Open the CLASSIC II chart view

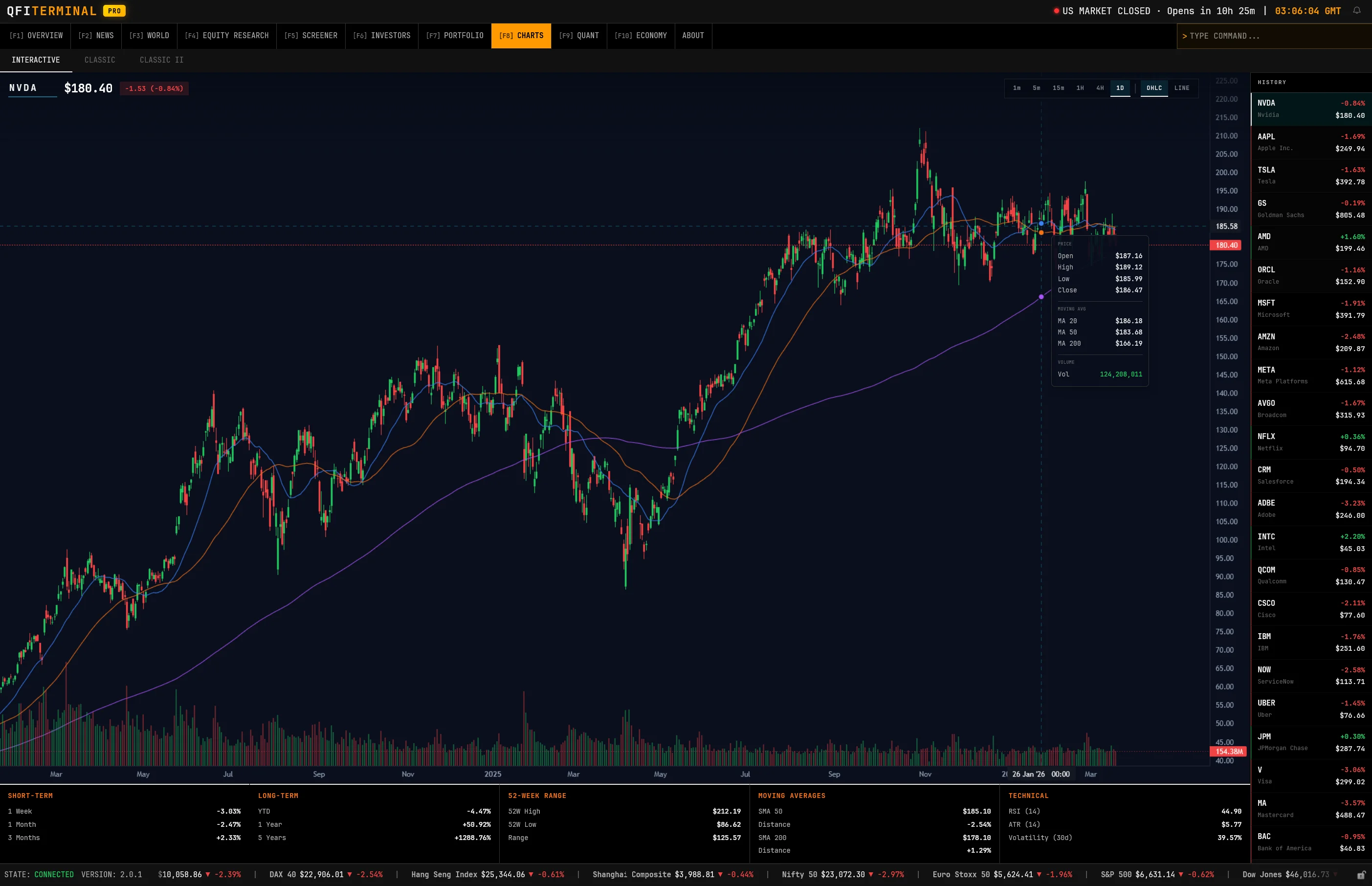point(162,60)
